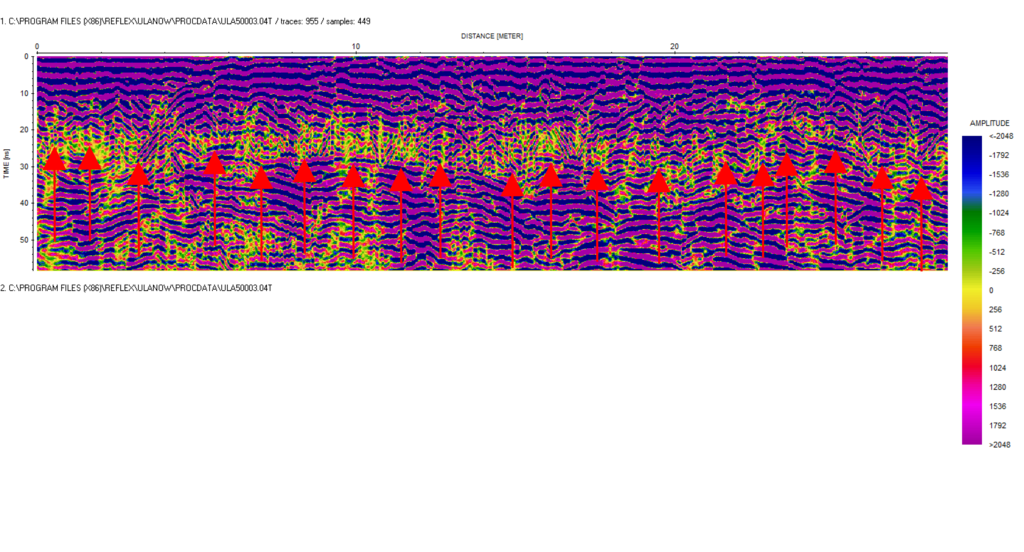Click the AMPLITUDE legend title
Image resolution: width=1024 pixels, height=552 pixels.
point(989,122)
